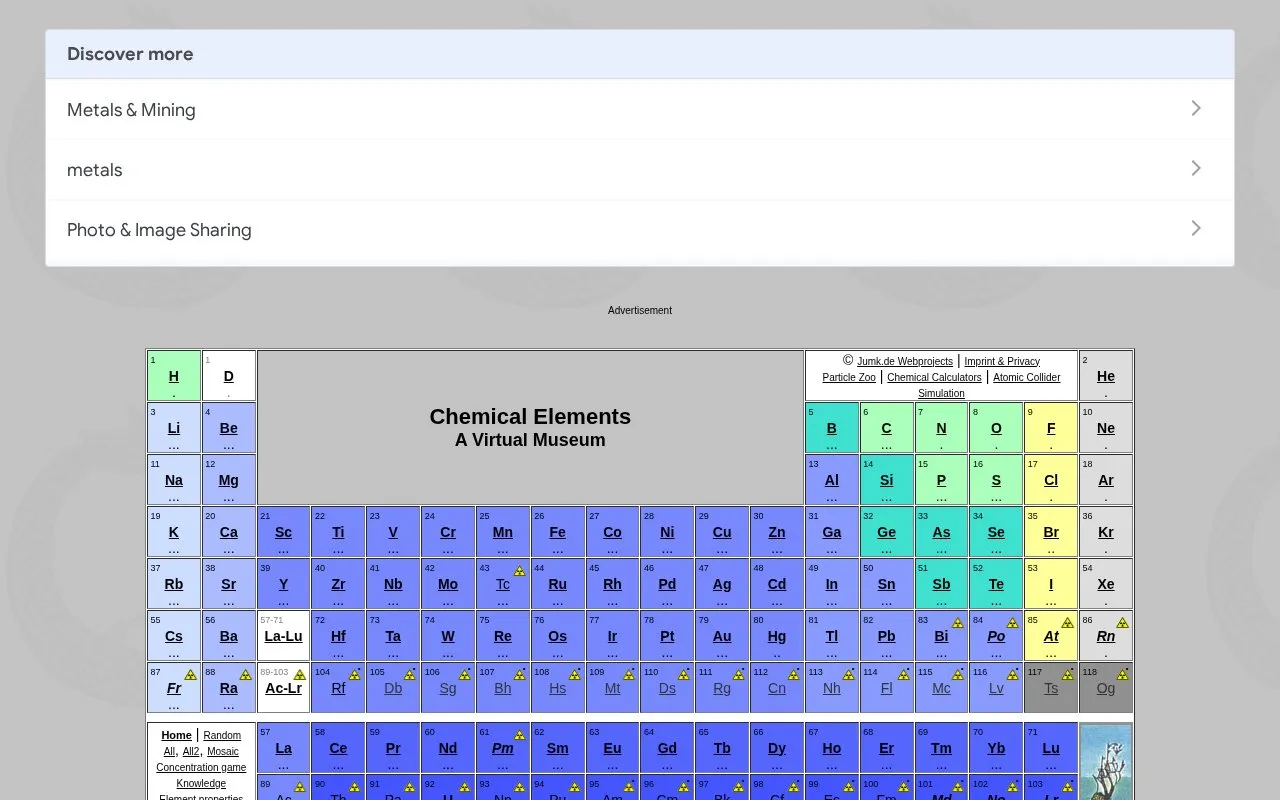Click the radioactive icon in the Promethium cell
The height and width of the screenshot is (800, 1280).
pyautogui.click(x=519, y=735)
